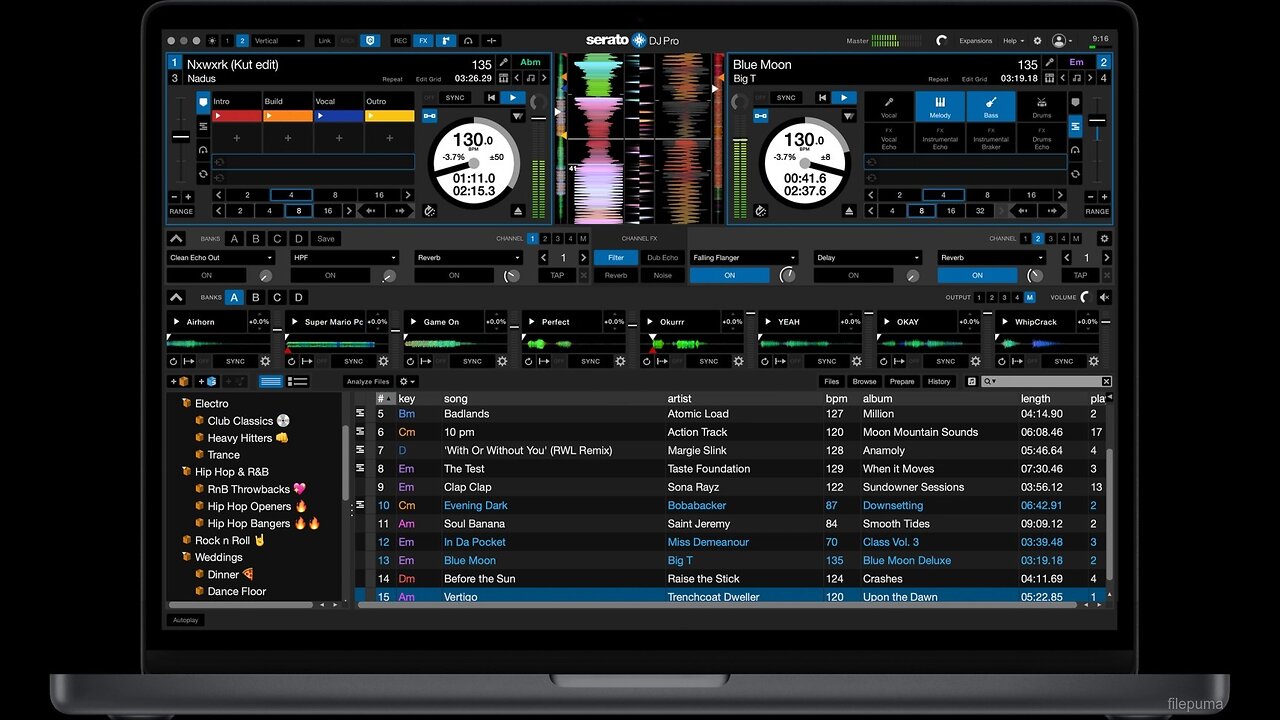The image size is (1280, 720).
Task: Click the right FX unit settings gear
Action: [1104, 239]
